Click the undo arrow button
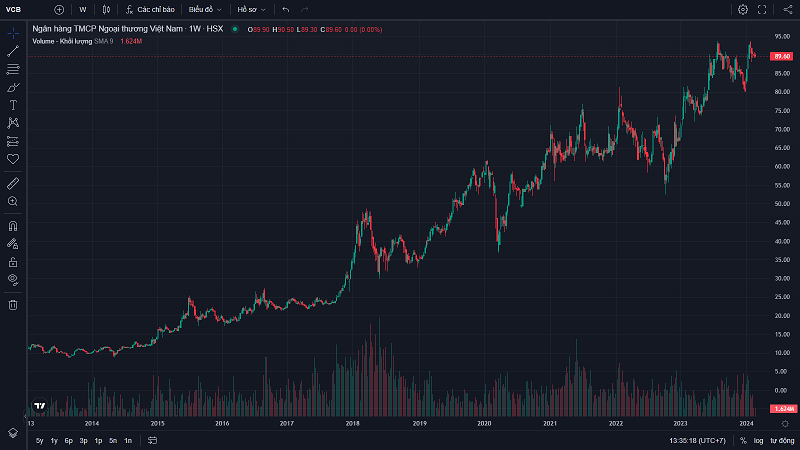Image resolution: width=800 pixels, height=450 pixels. click(x=285, y=9)
